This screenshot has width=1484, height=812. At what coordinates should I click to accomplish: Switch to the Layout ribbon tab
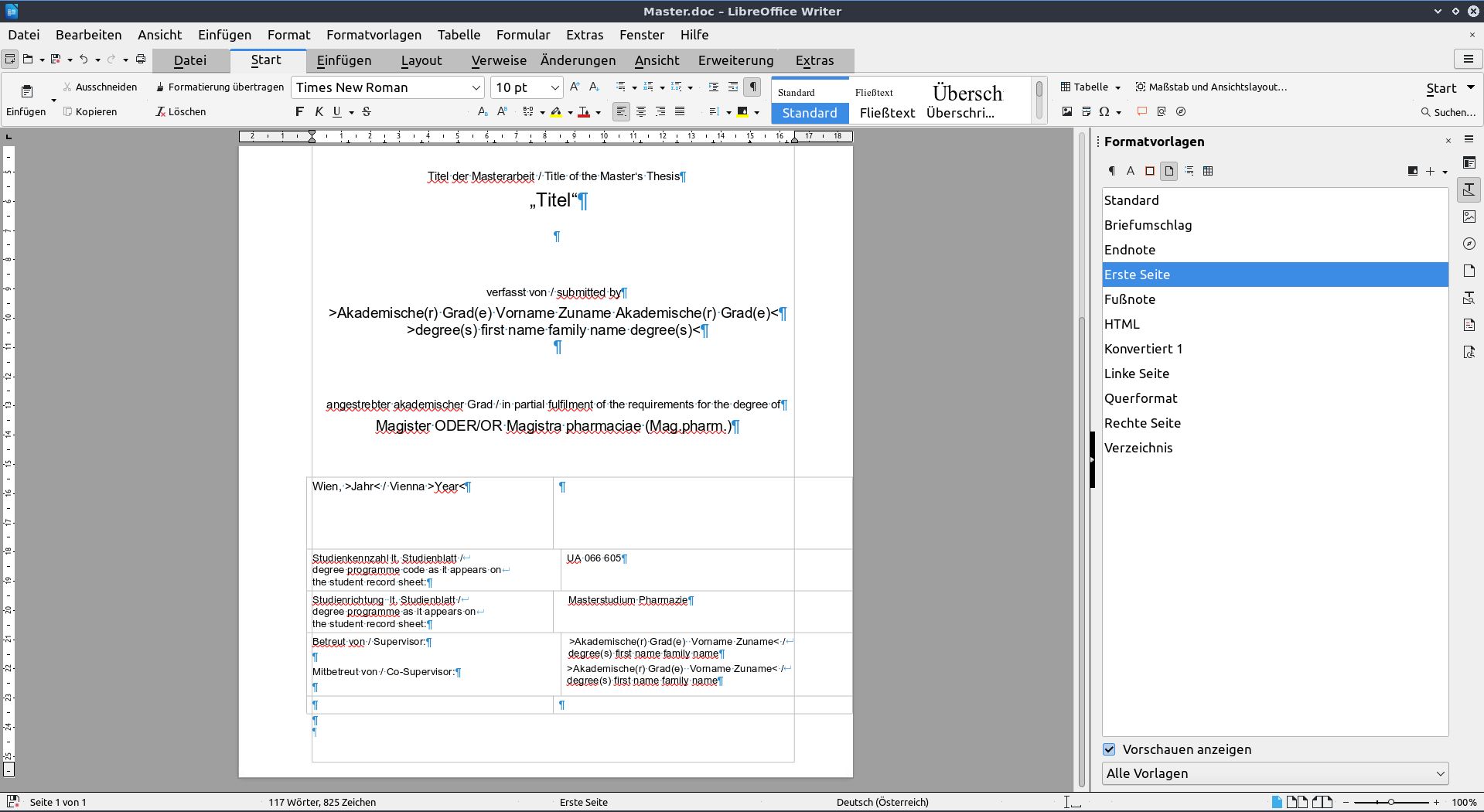pos(421,60)
